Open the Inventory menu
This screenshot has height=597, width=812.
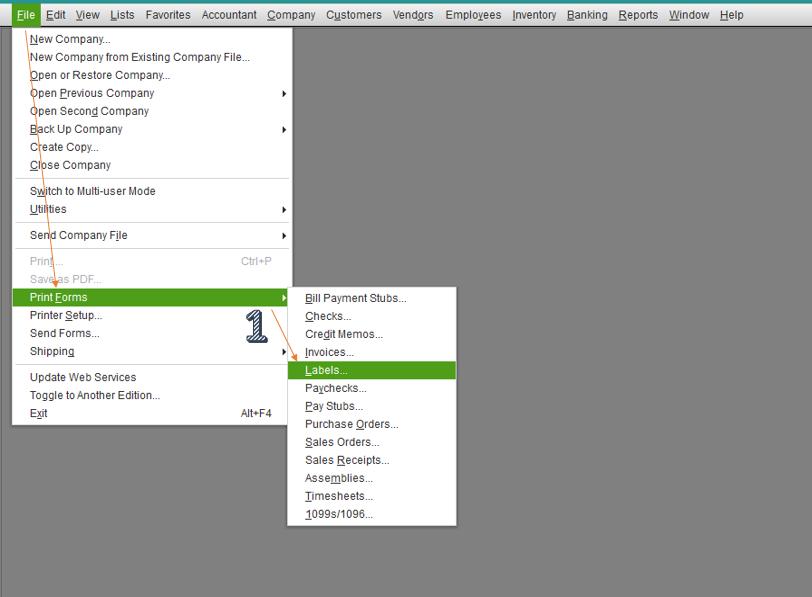coord(534,15)
